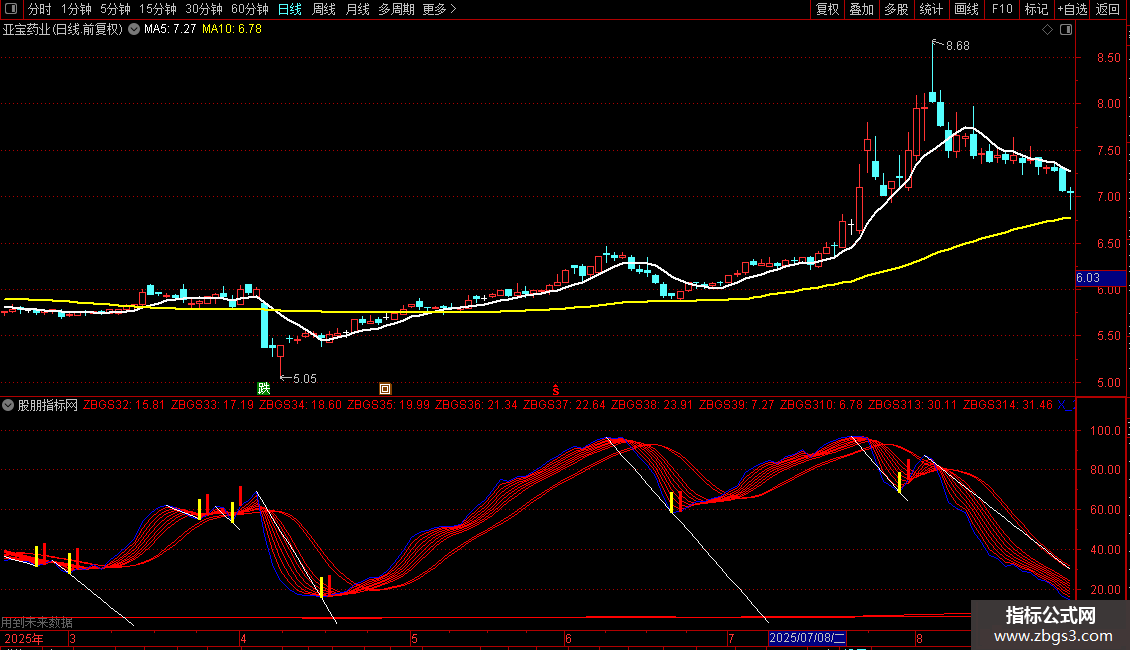Click the red S marker on chart
The image size is (1130, 650).
point(556,389)
